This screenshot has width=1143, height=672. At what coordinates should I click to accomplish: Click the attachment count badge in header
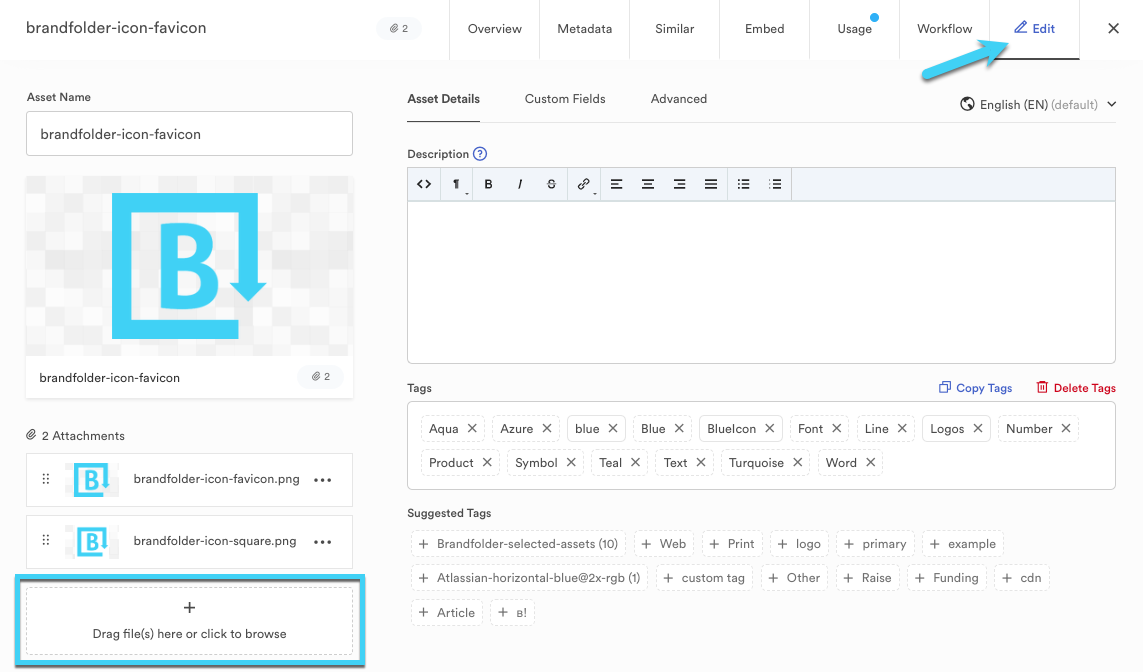point(399,28)
